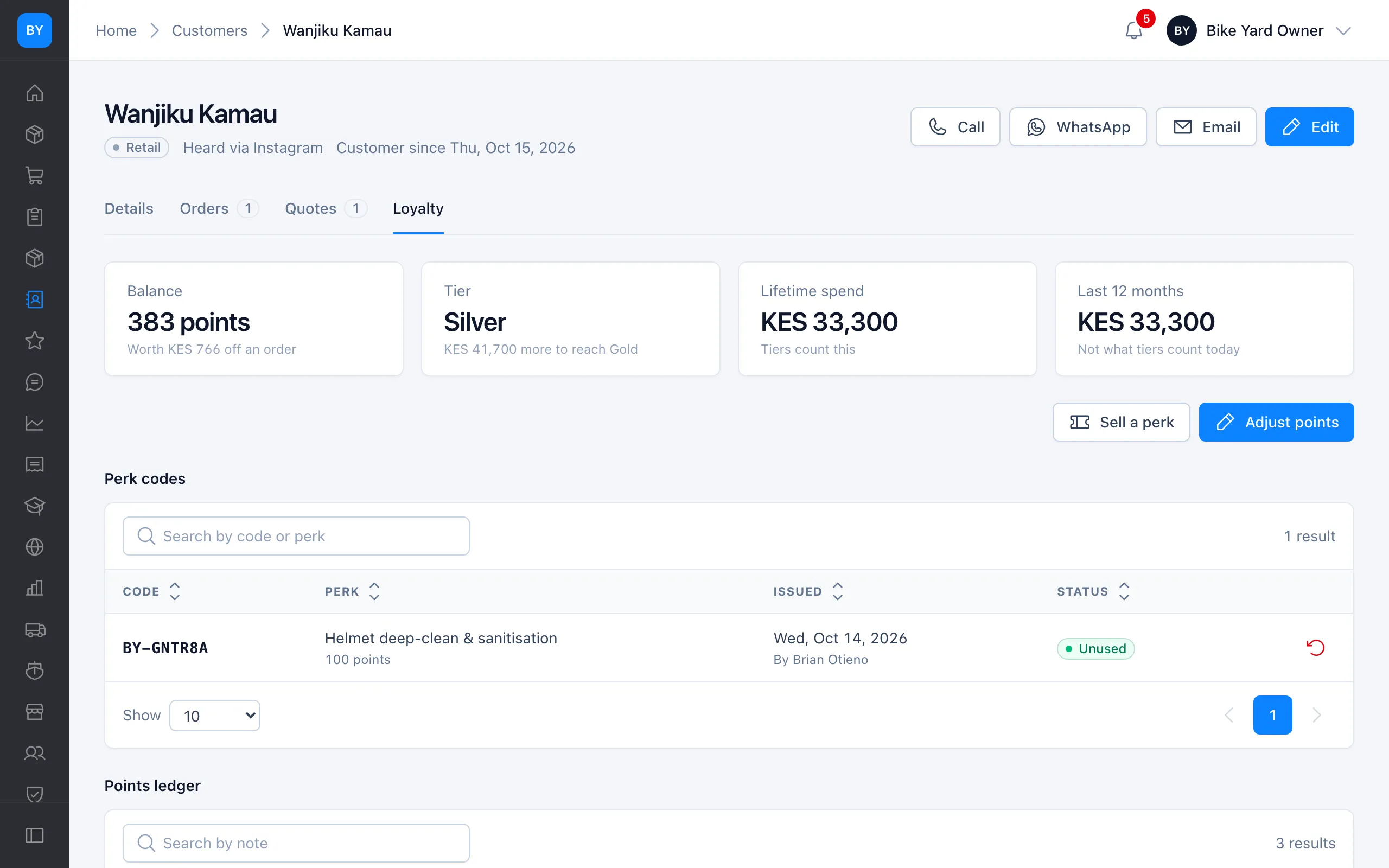Click the Last 12 months card

point(1204,319)
